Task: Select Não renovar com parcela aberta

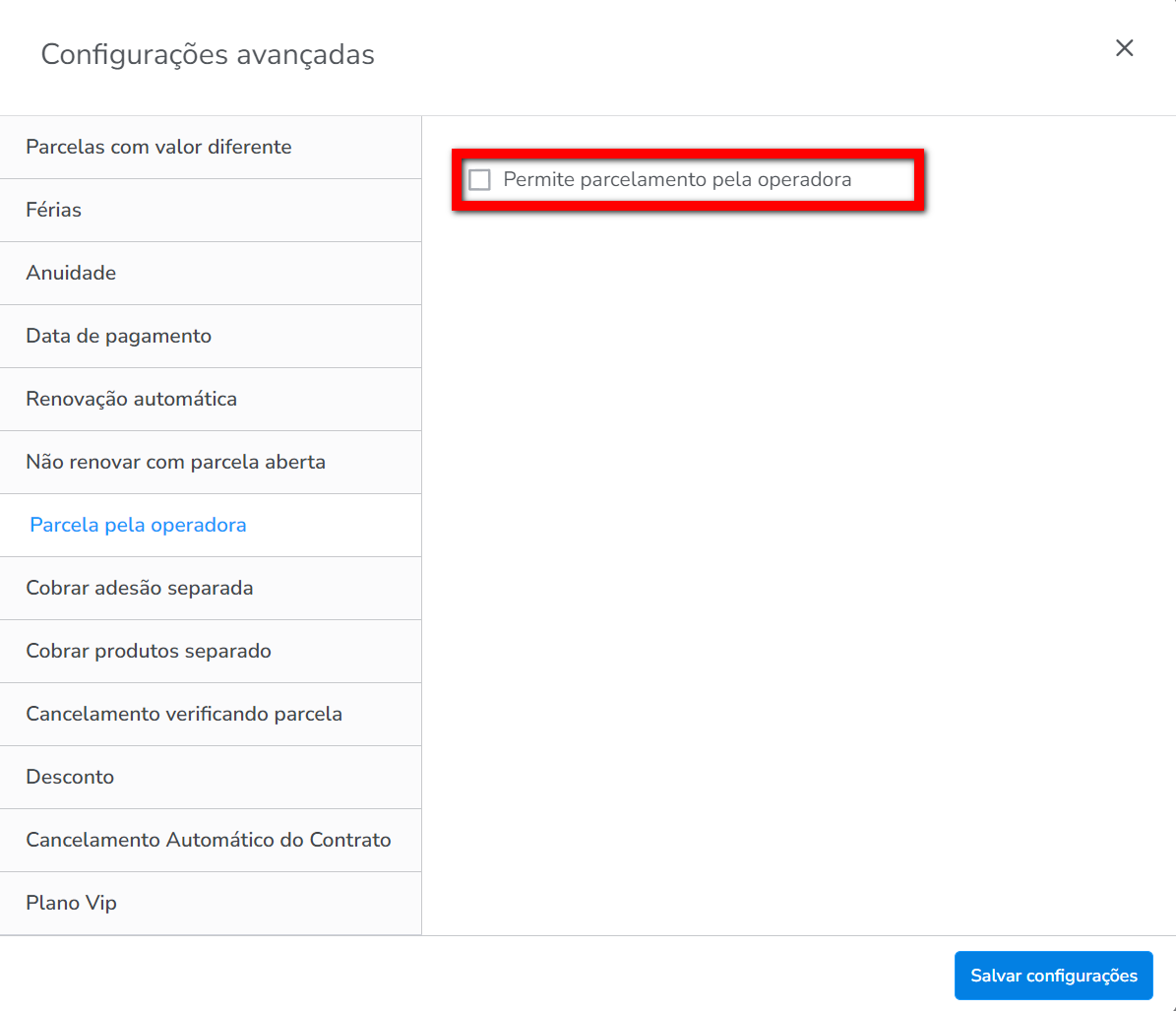Action: coord(175,462)
